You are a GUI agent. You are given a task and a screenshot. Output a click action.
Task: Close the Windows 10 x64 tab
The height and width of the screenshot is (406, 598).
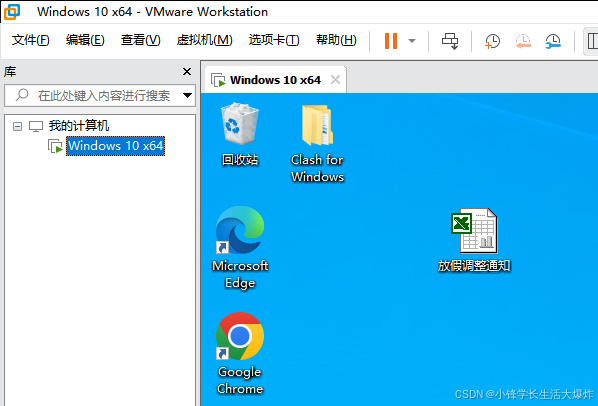335,80
